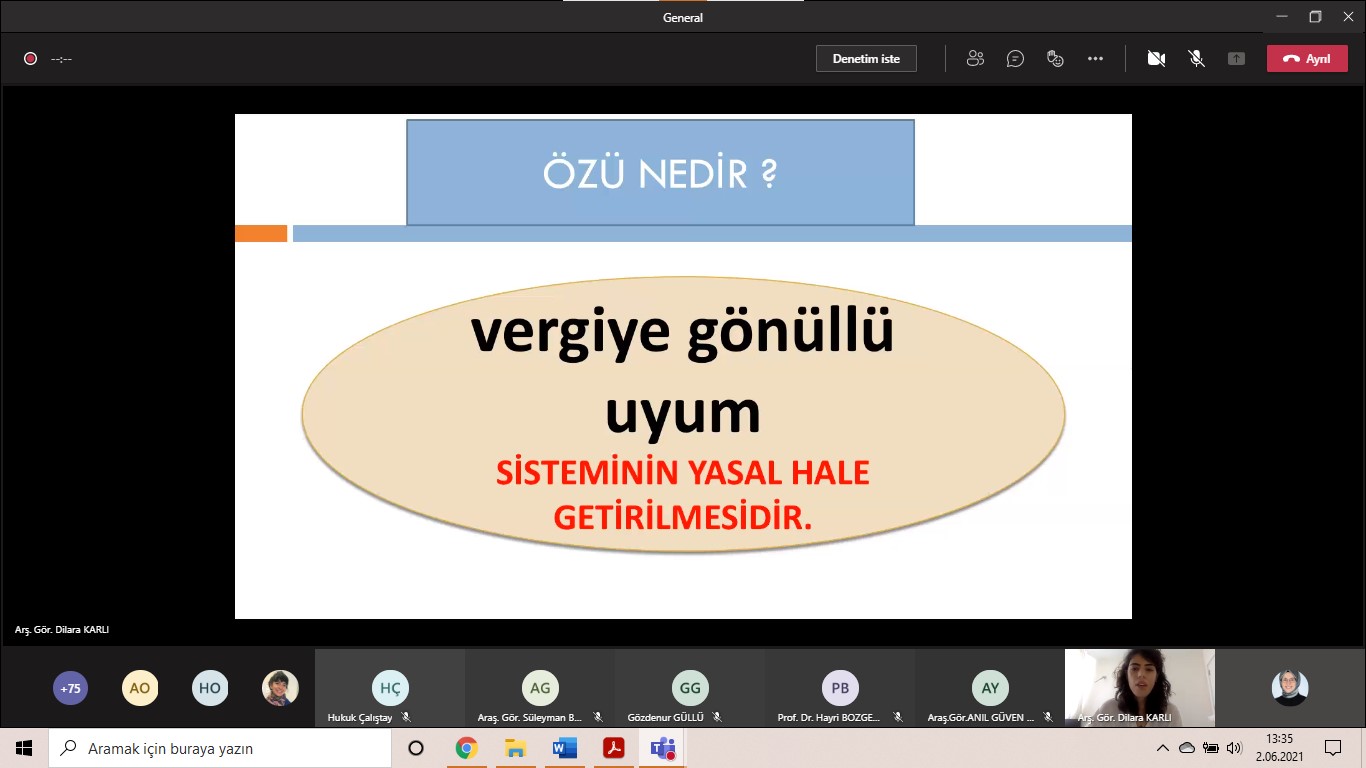Click Dilara KARLI's video thumbnail
Image resolution: width=1366 pixels, height=768 pixels.
pyautogui.click(x=1139, y=686)
